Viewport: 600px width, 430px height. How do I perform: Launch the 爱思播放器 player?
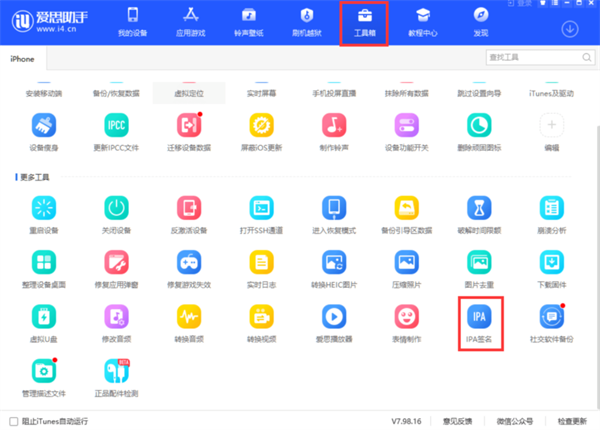coord(334,316)
